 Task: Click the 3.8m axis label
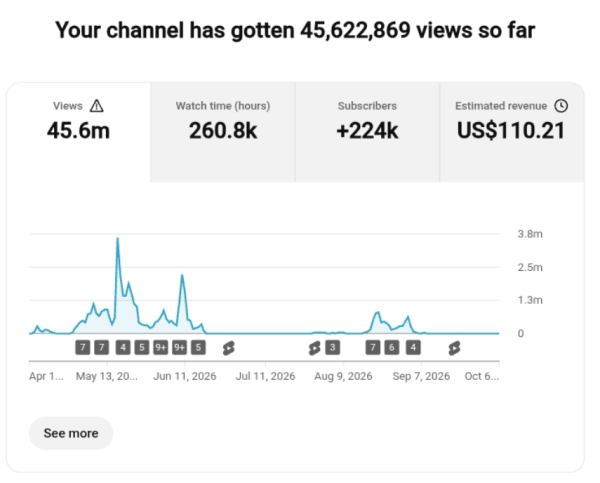[530, 234]
